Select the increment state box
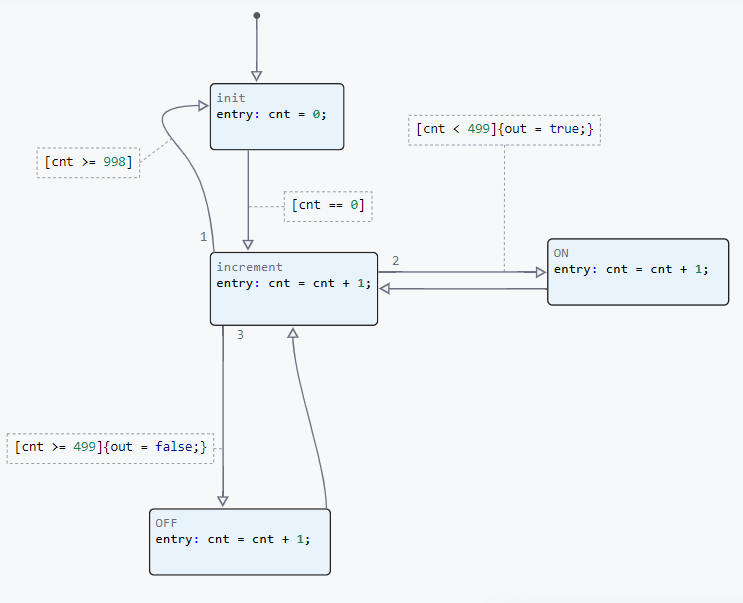The height and width of the screenshot is (603, 743). [293, 305]
